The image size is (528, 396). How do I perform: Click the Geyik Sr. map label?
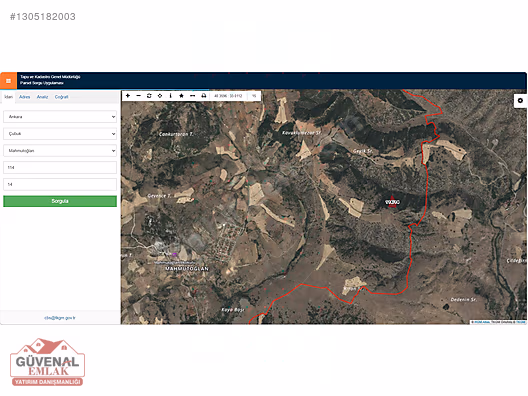coord(363,151)
